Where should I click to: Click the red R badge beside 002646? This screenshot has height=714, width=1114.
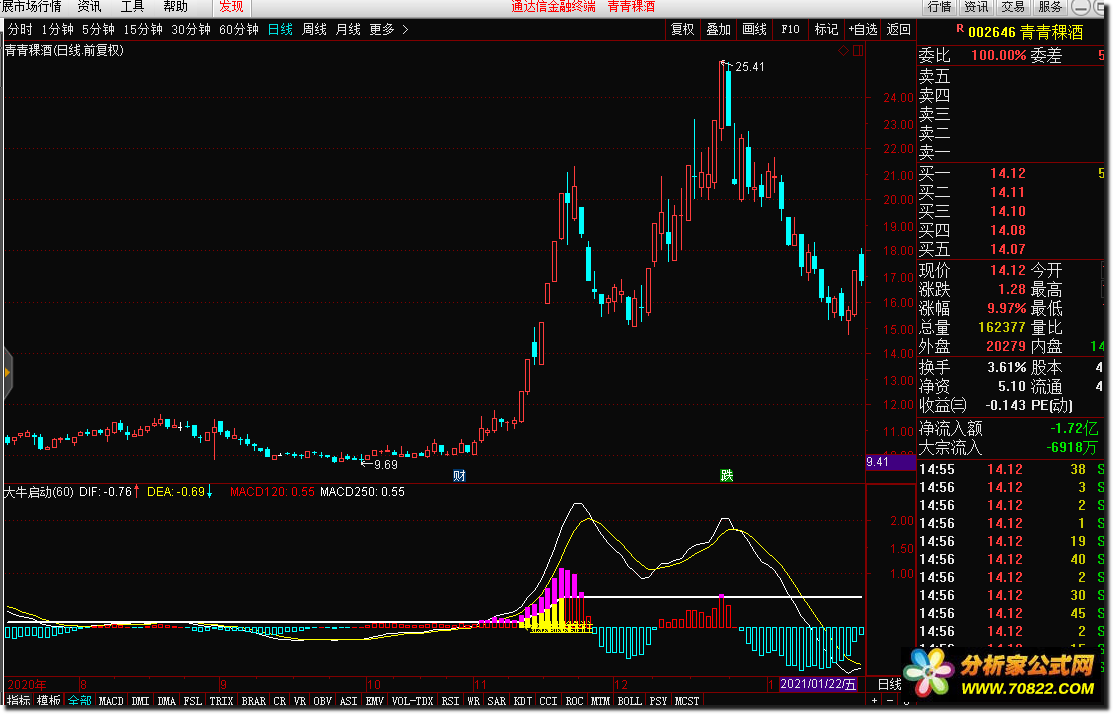pyautogui.click(x=960, y=28)
